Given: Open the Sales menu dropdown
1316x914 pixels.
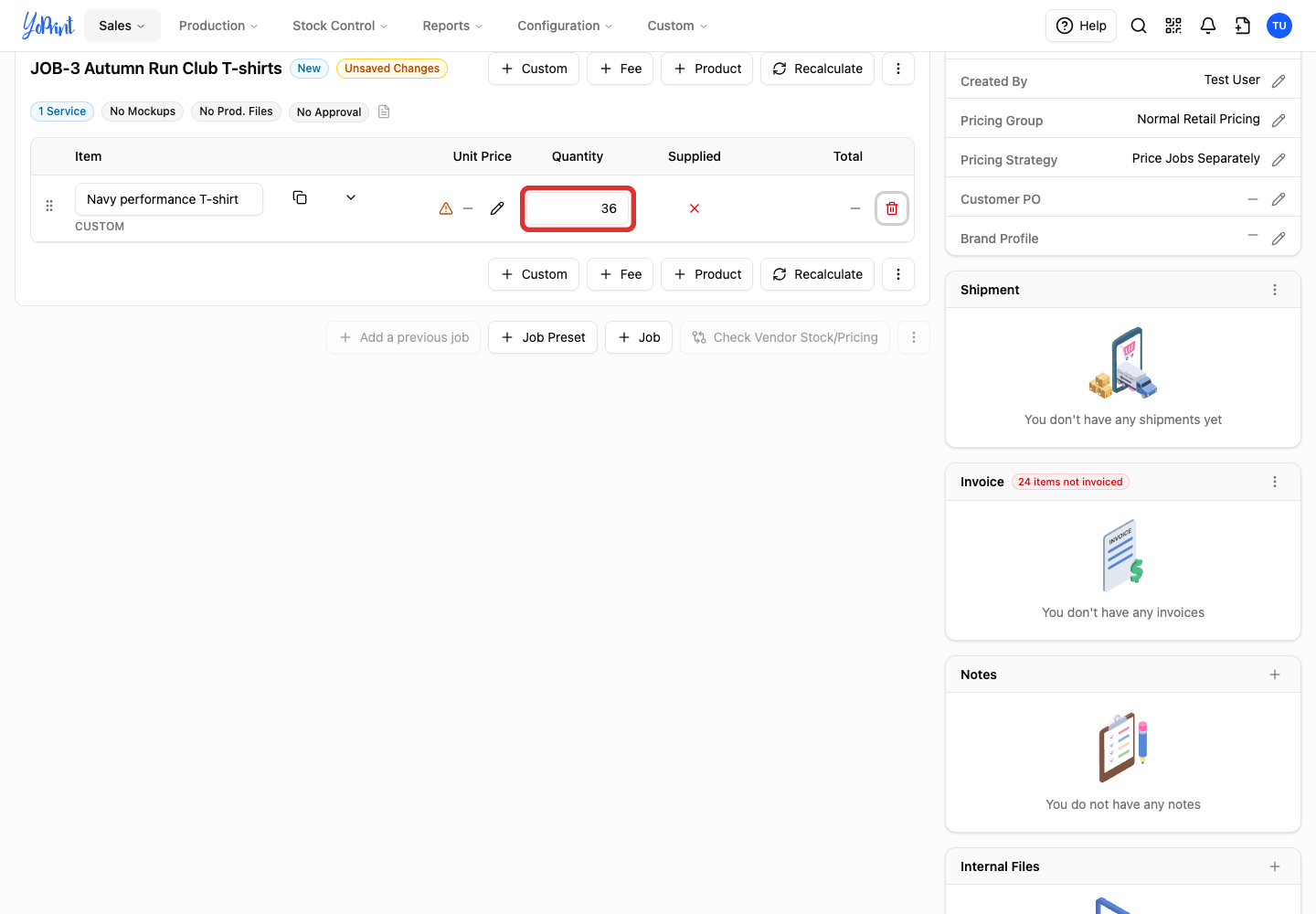Looking at the screenshot, I should [x=122, y=26].
